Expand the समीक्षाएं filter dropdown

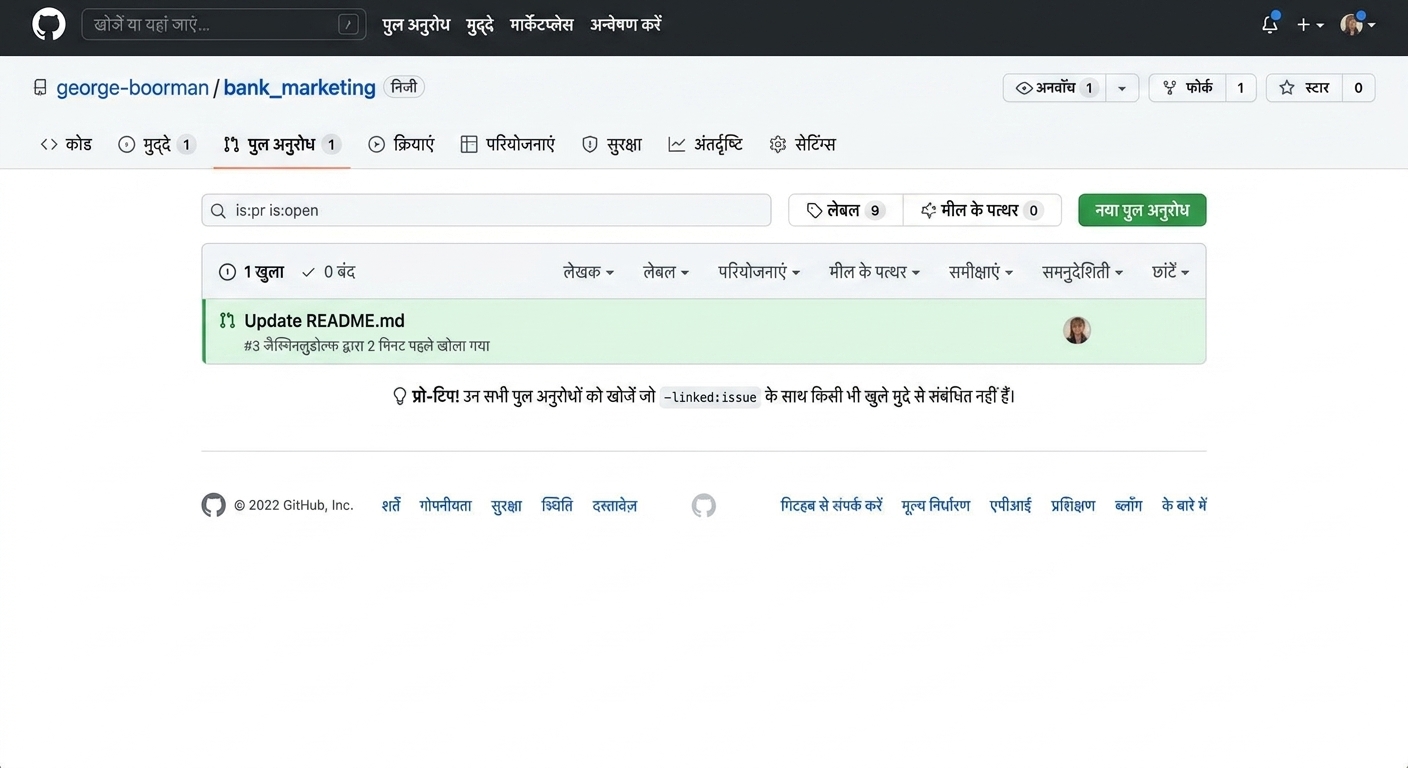pos(981,272)
